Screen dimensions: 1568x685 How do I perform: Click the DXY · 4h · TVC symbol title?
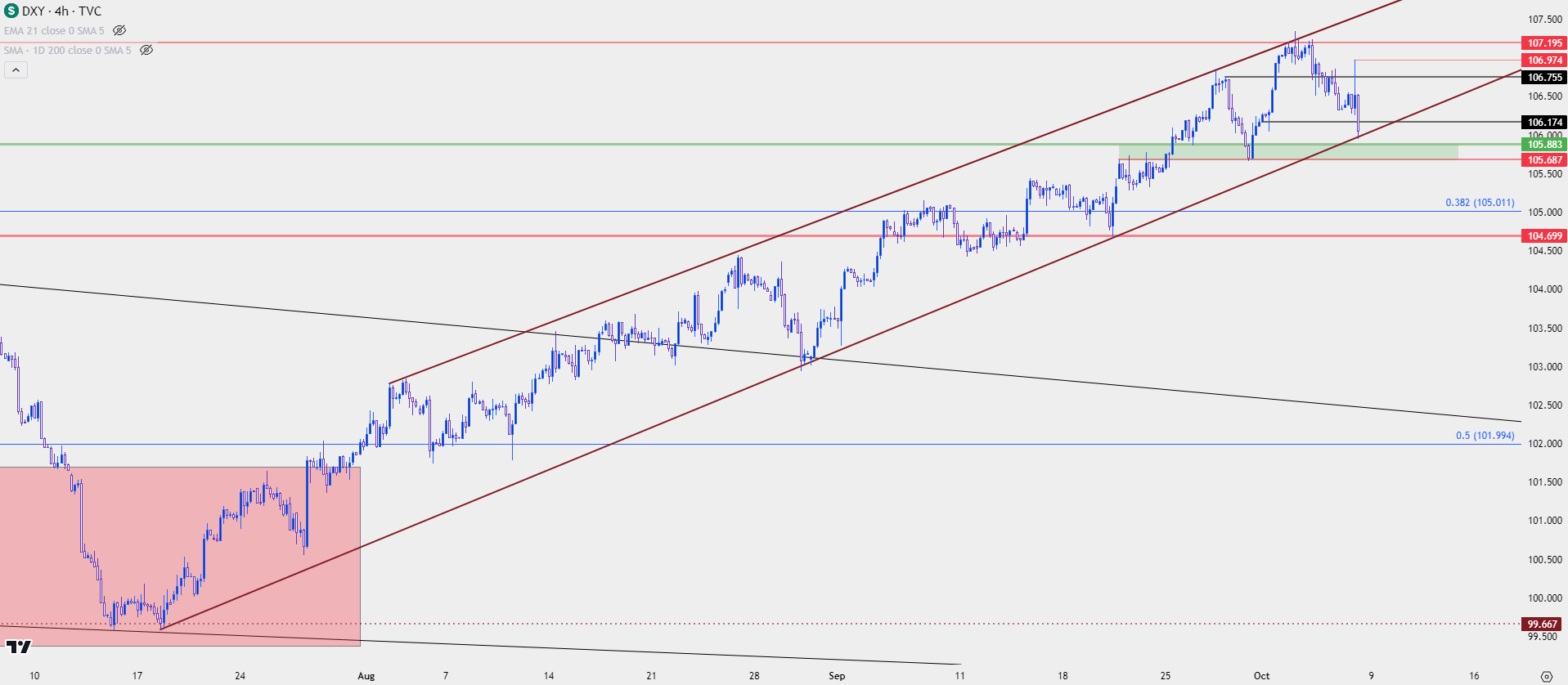pos(62,11)
